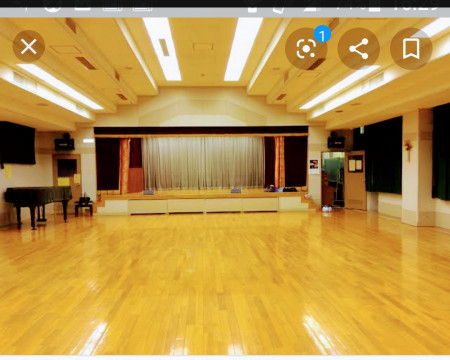Tap the piano stool beside the piano
The image size is (450, 360).
(x=84, y=207)
